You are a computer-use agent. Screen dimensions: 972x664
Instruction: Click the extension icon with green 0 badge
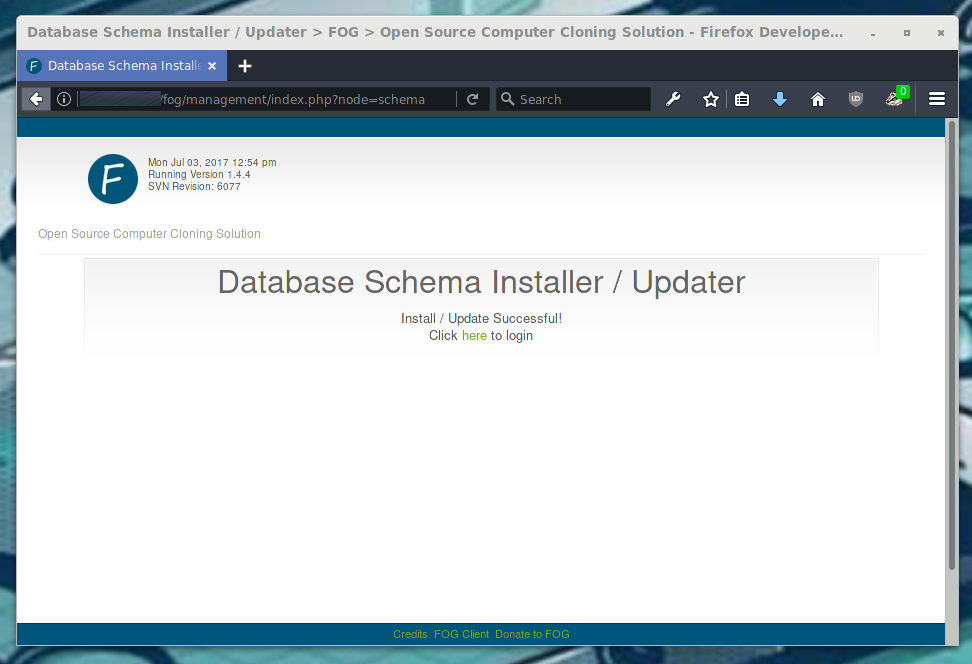click(893, 99)
